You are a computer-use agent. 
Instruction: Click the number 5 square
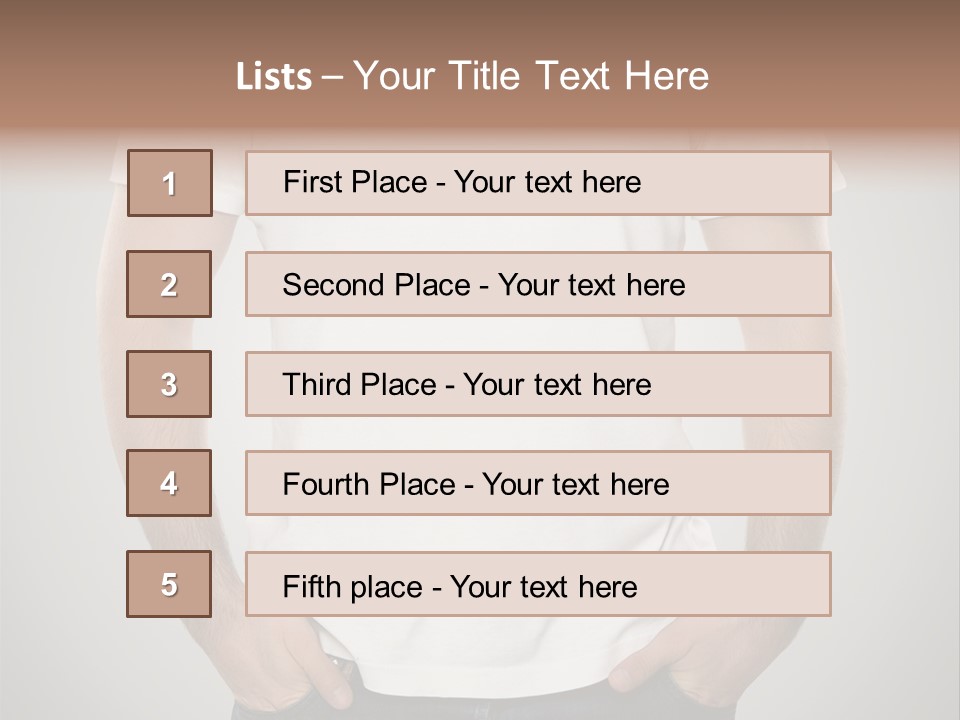169,584
